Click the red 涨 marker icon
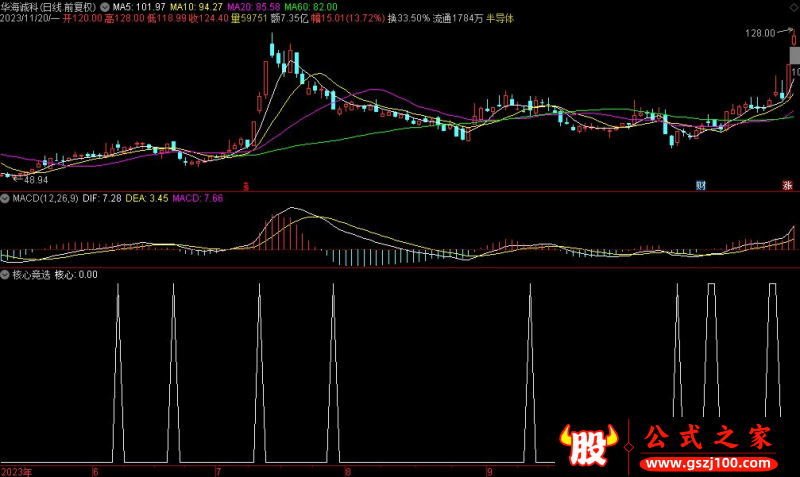 [x=787, y=186]
